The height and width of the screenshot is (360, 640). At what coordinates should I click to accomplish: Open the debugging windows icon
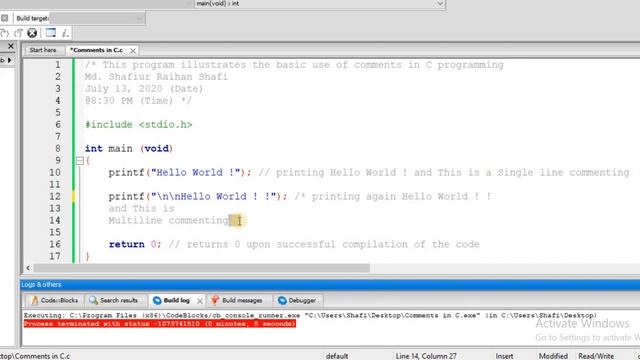tap(51, 33)
